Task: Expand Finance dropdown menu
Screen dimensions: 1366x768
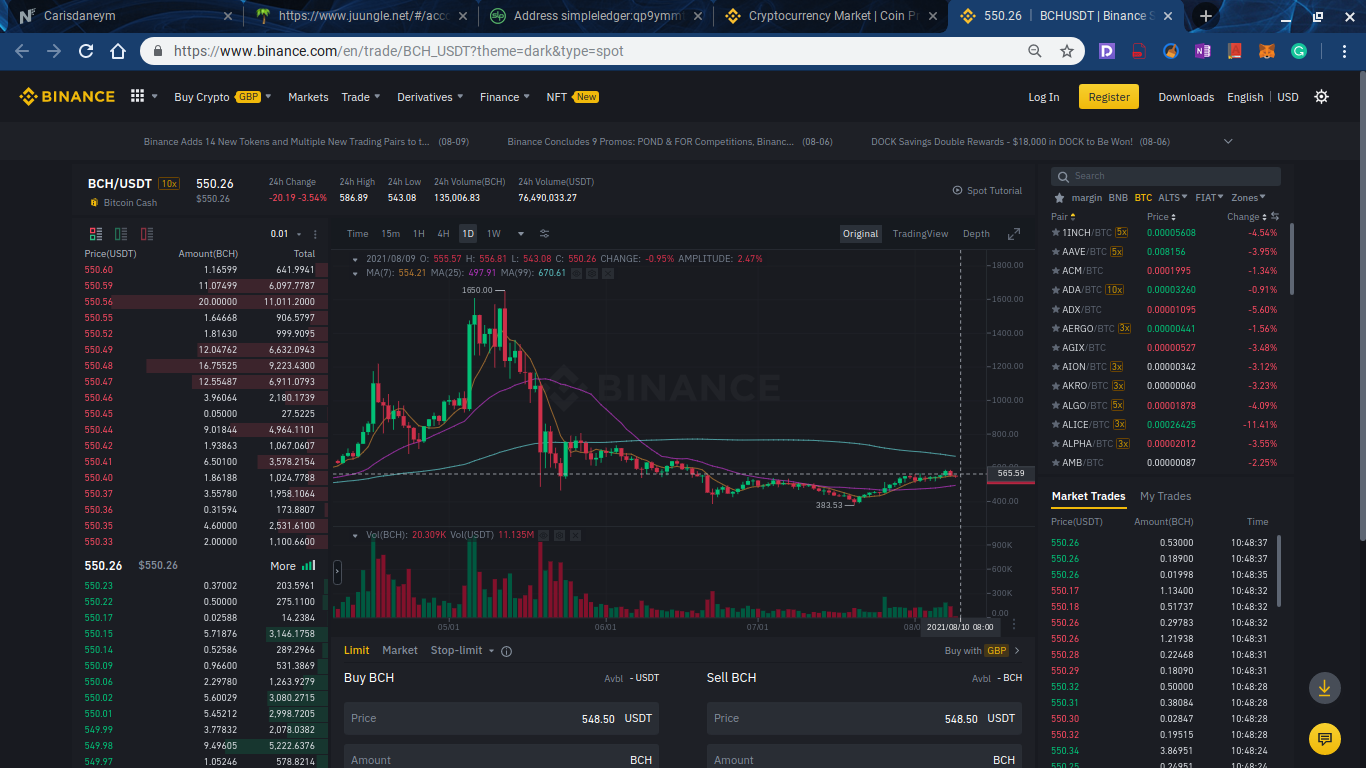Action: point(505,97)
